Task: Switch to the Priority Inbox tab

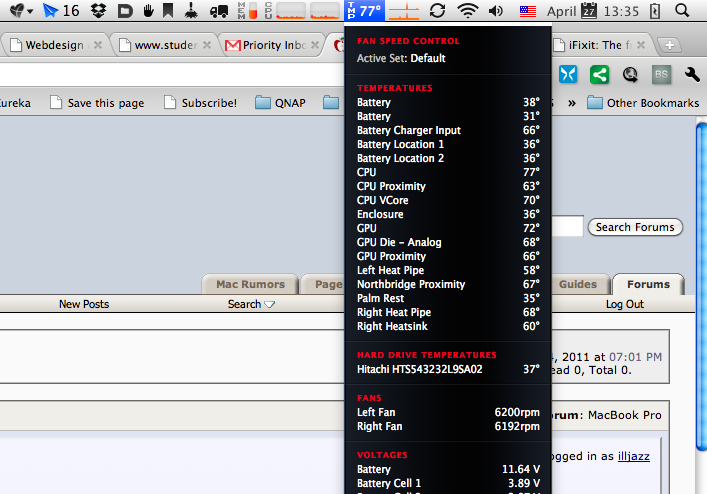Action: point(274,45)
